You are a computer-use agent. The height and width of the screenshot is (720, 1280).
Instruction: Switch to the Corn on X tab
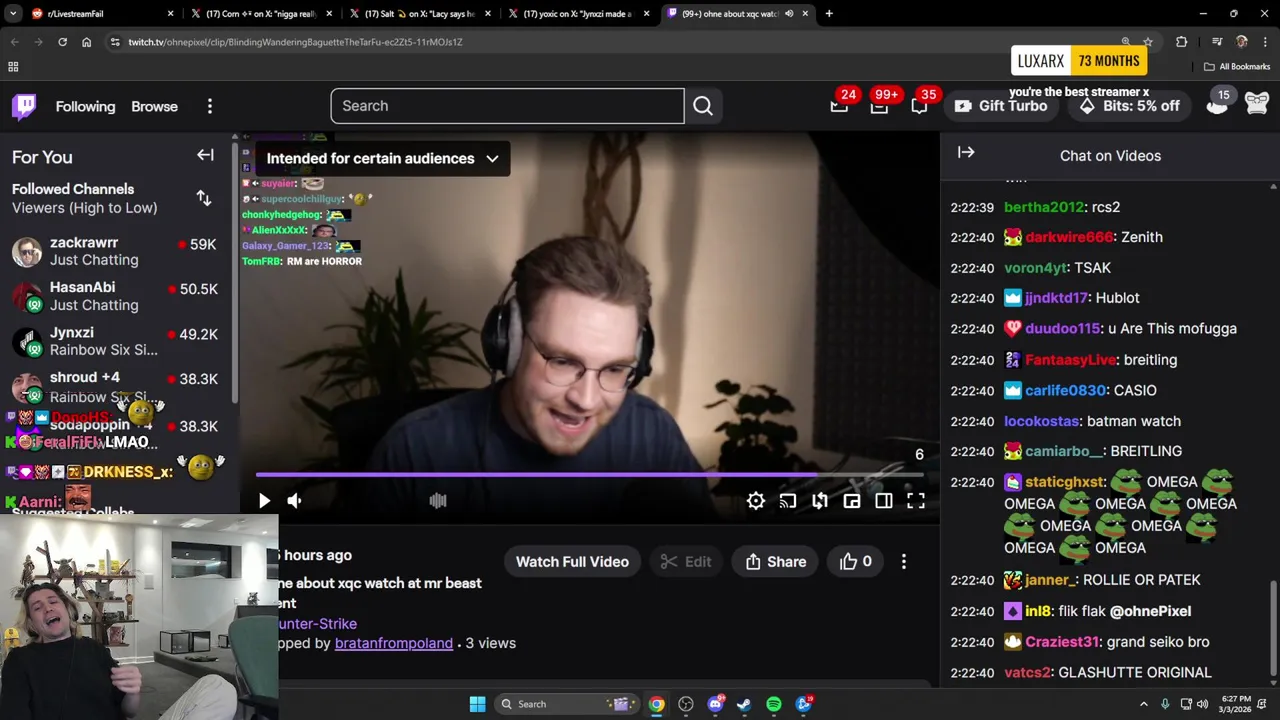click(262, 14)
